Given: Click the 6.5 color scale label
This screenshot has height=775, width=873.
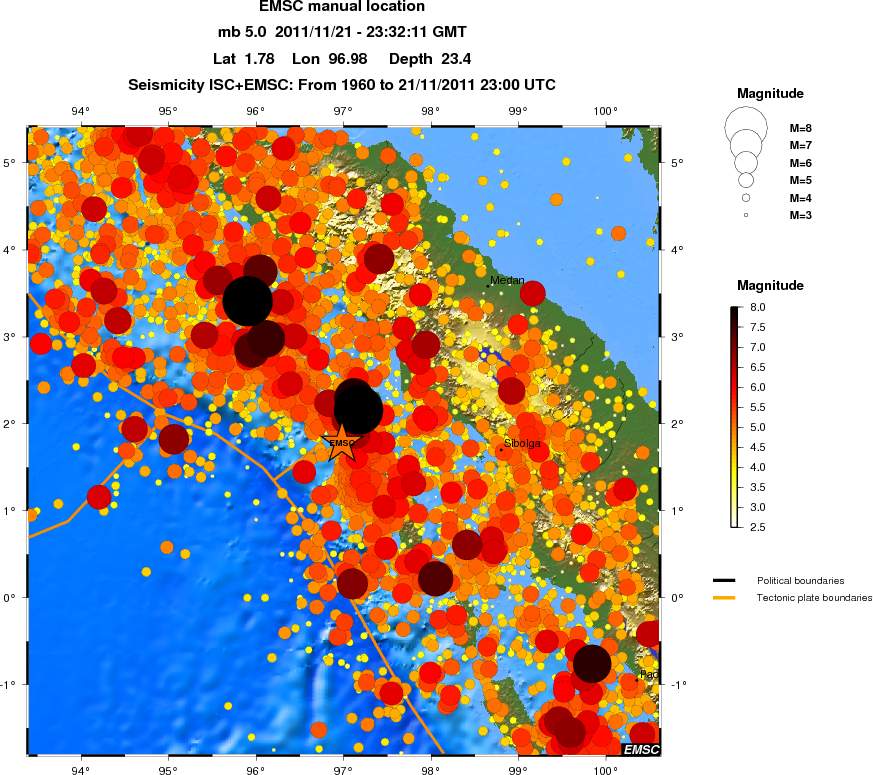Looking at the screenshot, I should point(757,367).
